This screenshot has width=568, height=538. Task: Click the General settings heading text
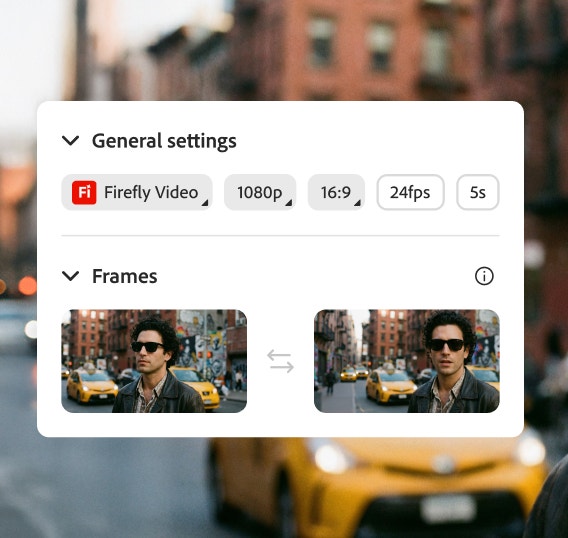164,141
